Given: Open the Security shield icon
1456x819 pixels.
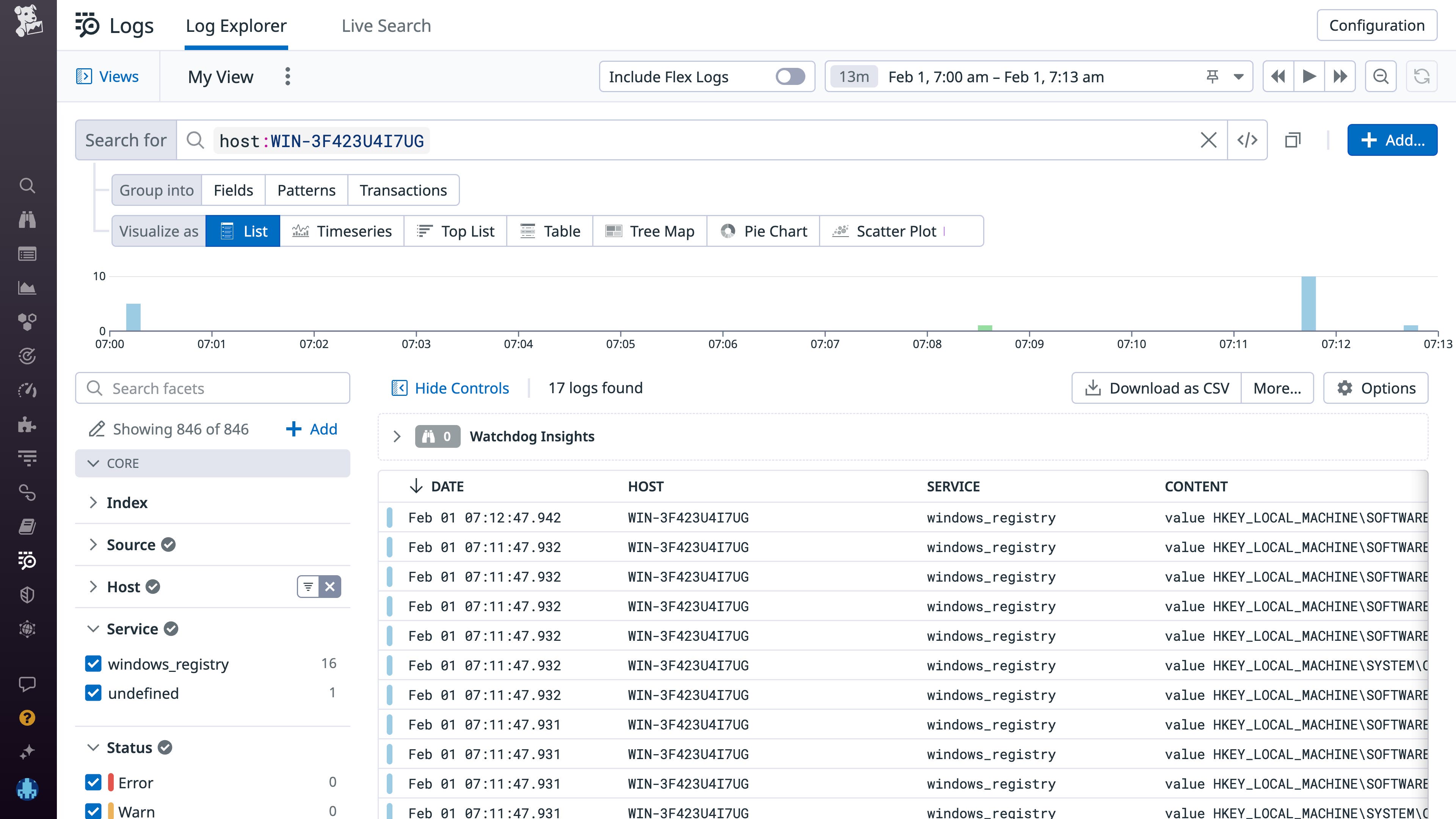Looking at the screenshot, I should pyautogui.click(x=27, y=594).
